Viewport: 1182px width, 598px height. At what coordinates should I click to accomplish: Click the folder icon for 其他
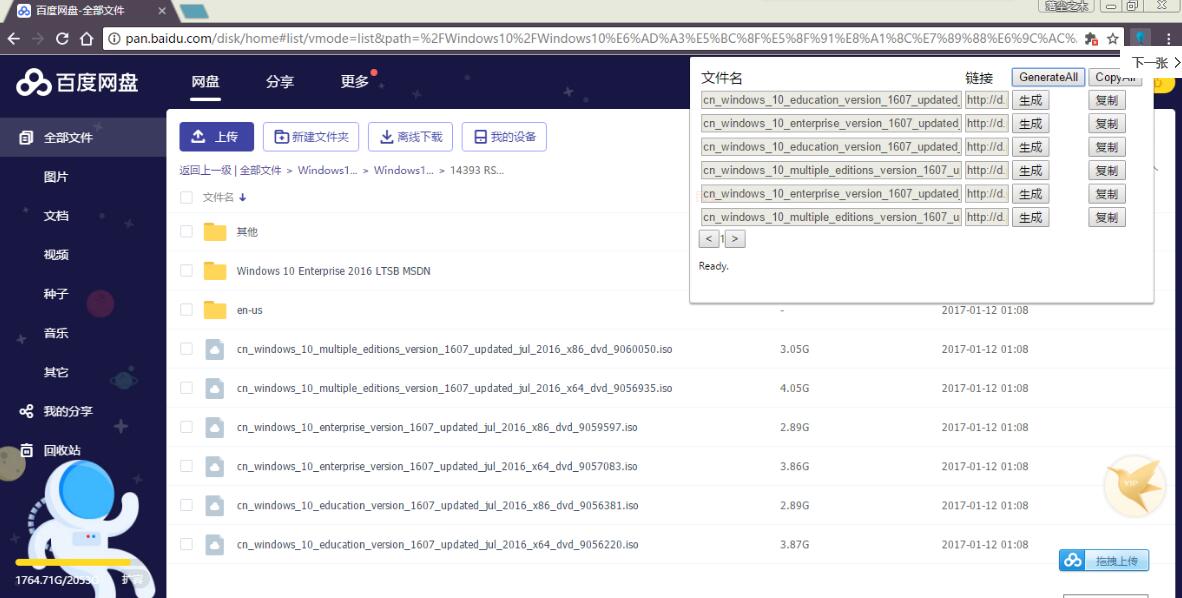point(215,232)
